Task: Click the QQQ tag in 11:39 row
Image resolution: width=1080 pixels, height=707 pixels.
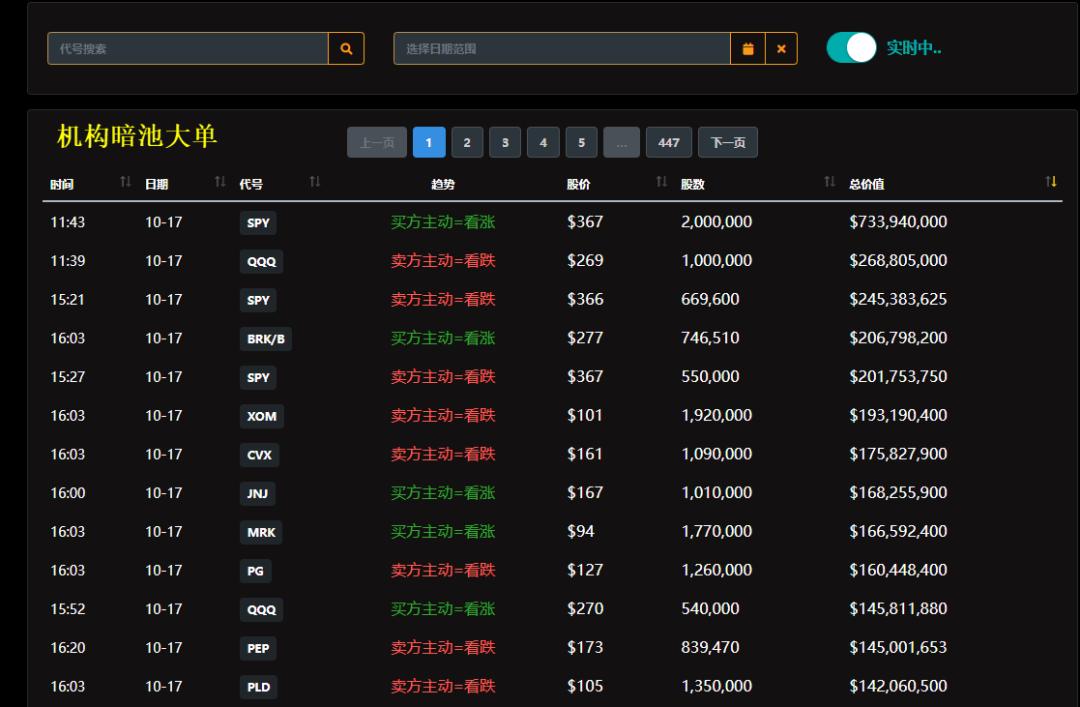Action: click(x=262, y=261)
